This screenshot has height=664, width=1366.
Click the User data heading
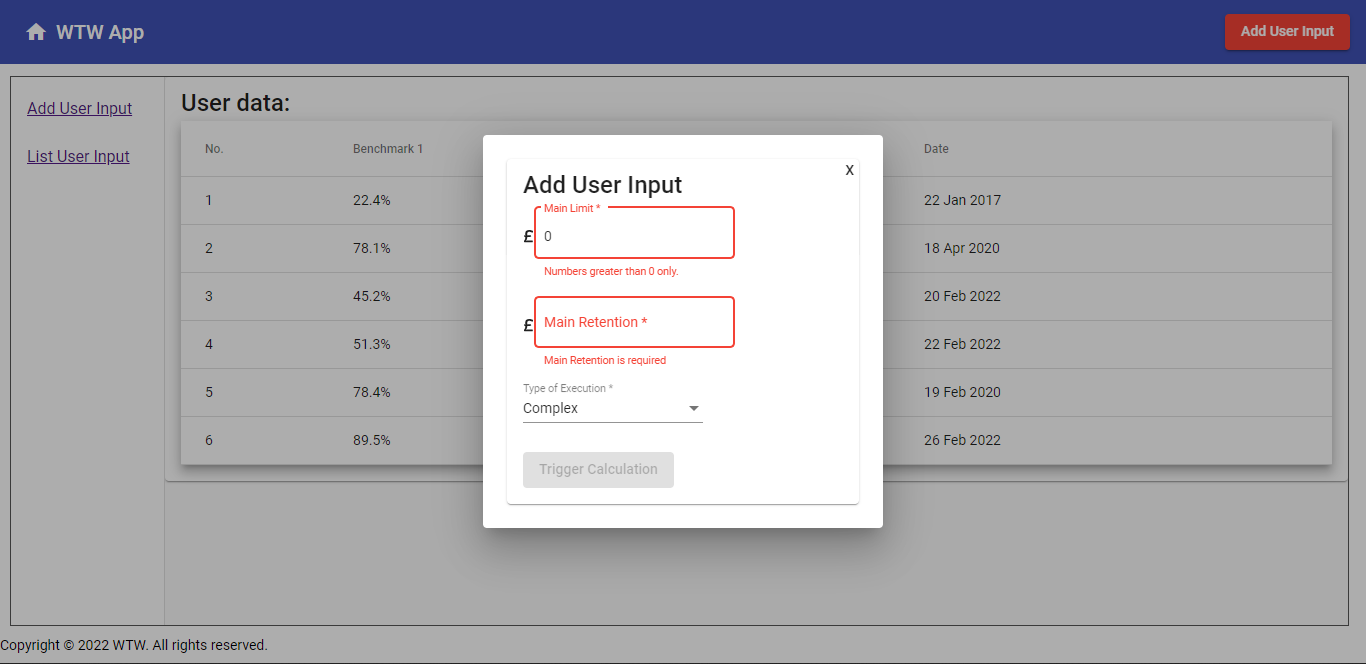(x=234, y=102)
